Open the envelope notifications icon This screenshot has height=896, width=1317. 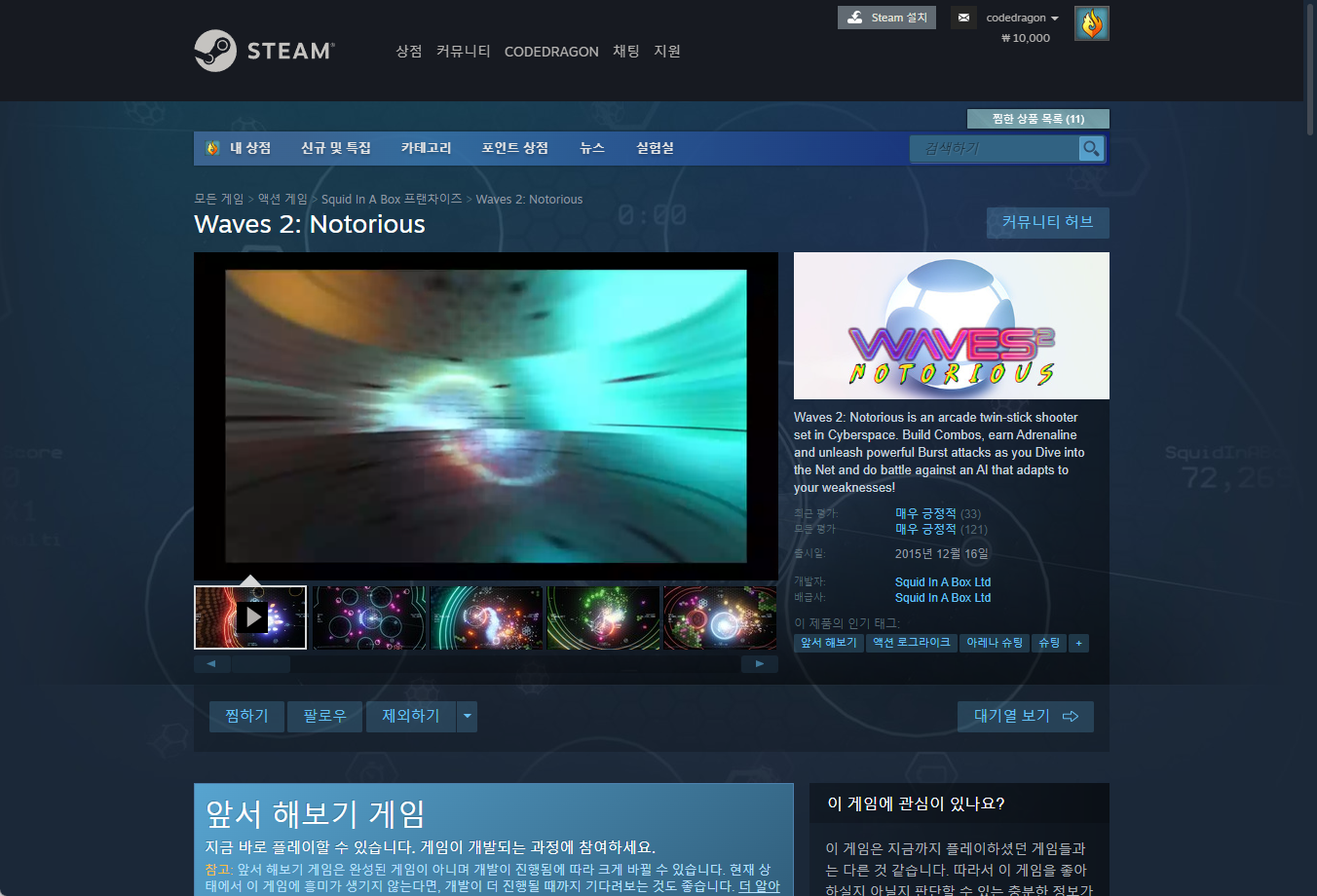[963, 18]
